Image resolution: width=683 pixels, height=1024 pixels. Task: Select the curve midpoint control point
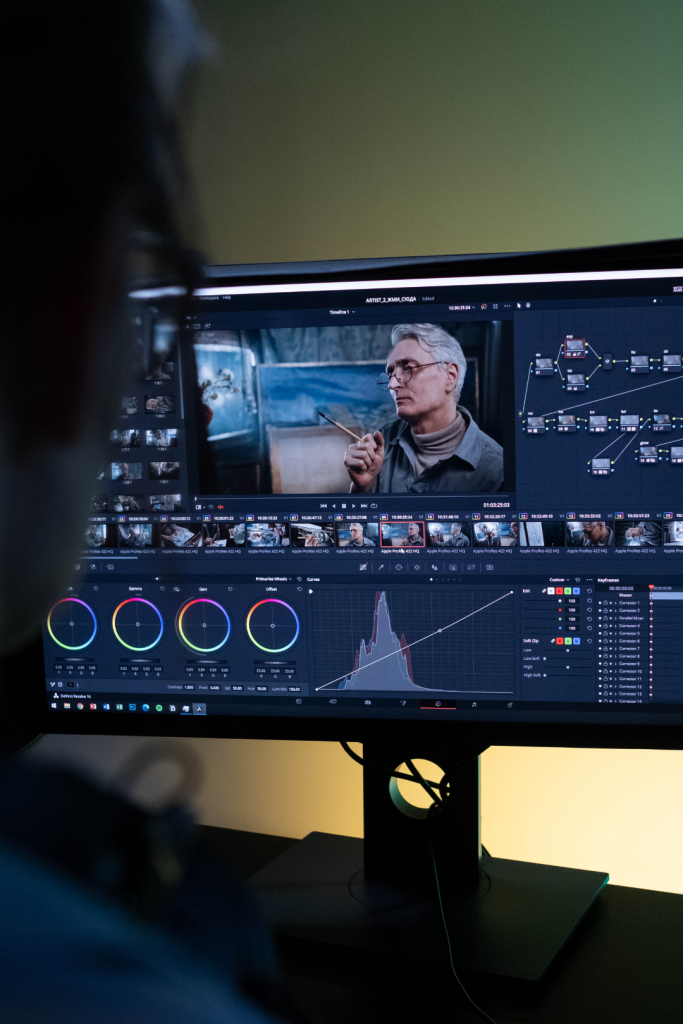click(439, 630)
